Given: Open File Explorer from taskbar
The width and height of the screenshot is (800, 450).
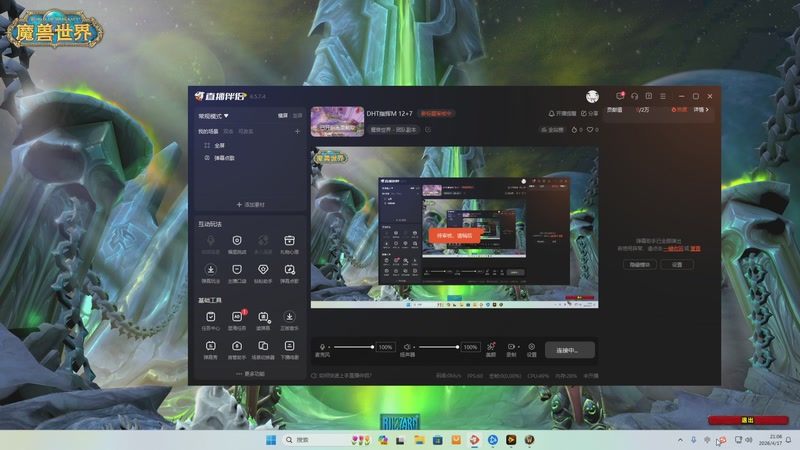Looking at the screenshot, I should tap(419, 440).
